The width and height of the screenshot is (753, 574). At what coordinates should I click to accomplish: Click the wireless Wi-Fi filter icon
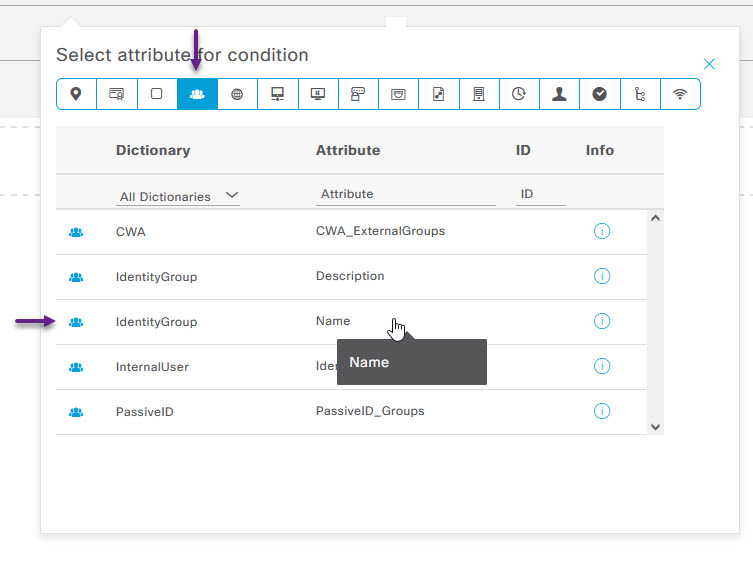tap(680, 94)
